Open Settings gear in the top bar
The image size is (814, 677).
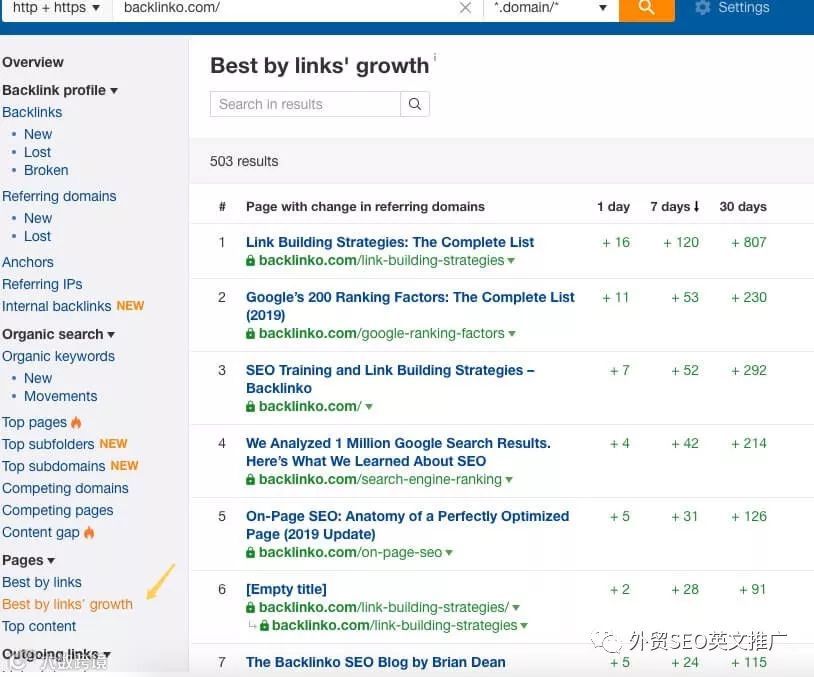(732, 8)
